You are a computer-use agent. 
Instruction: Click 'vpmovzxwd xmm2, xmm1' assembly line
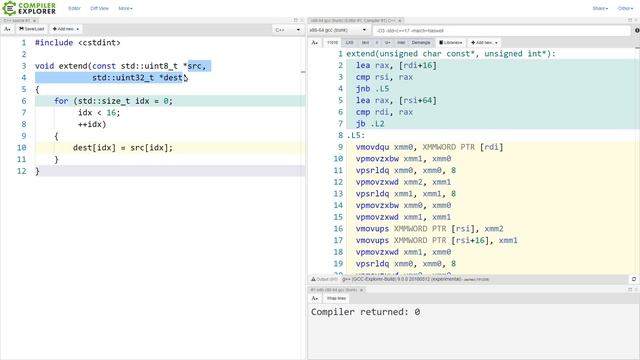[403, 182]
